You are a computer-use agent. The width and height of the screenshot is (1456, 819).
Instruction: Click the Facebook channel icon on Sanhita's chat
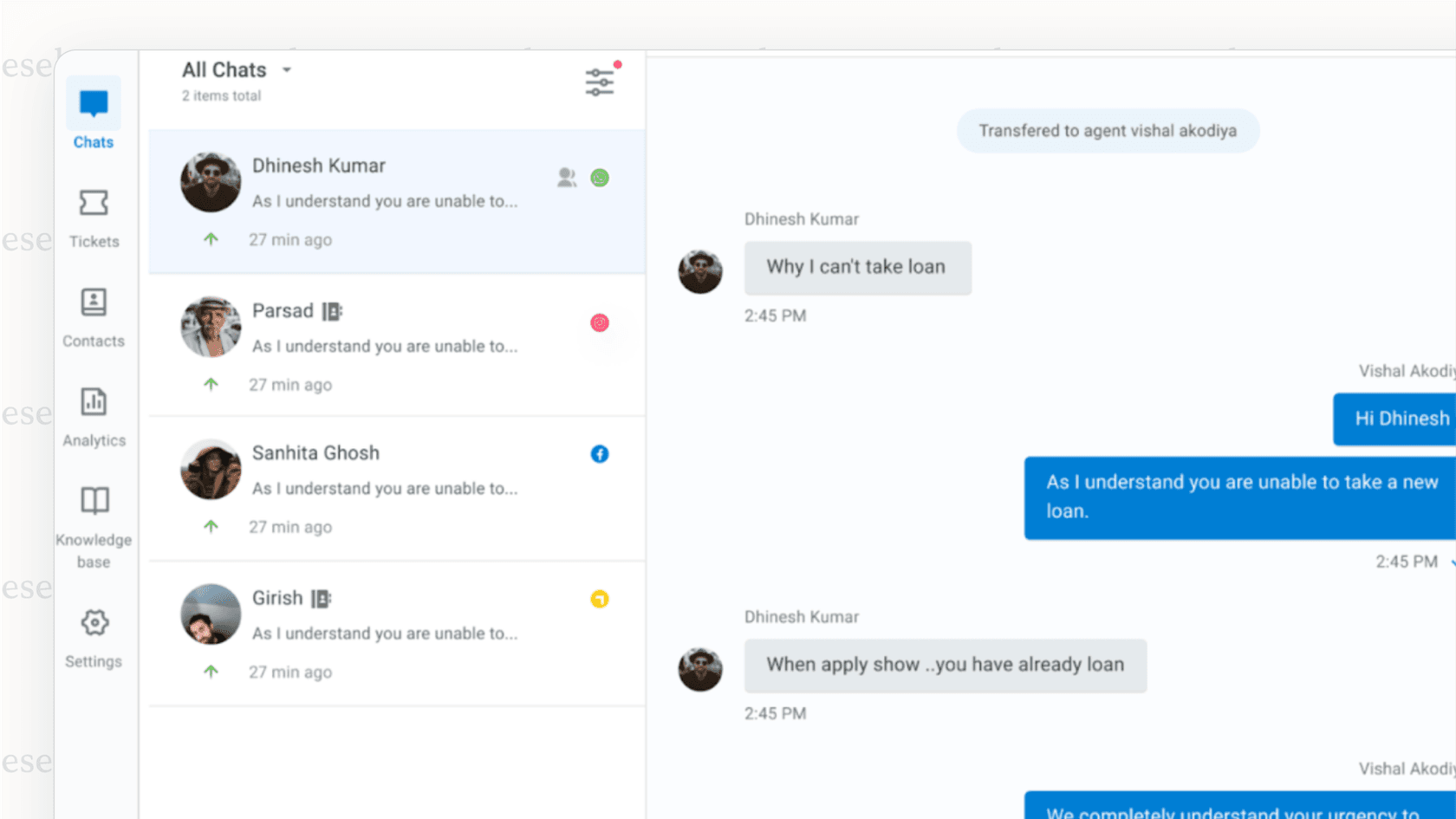600,453
